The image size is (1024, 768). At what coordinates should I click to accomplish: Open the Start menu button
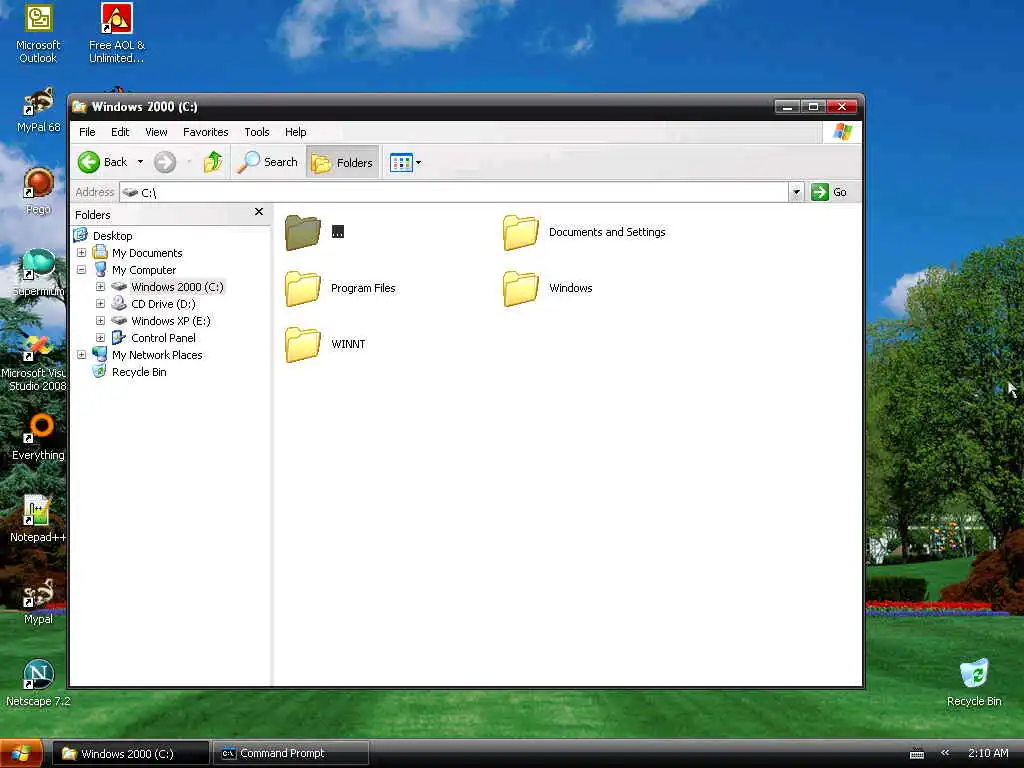coord(22,753)
